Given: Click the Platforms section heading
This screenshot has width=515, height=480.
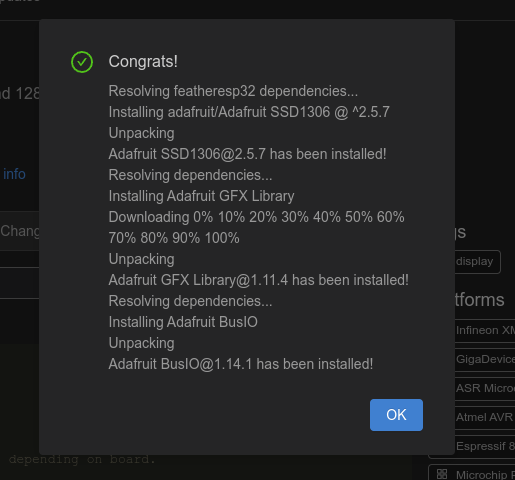Looking at the screenshot, I should (479, 300).
